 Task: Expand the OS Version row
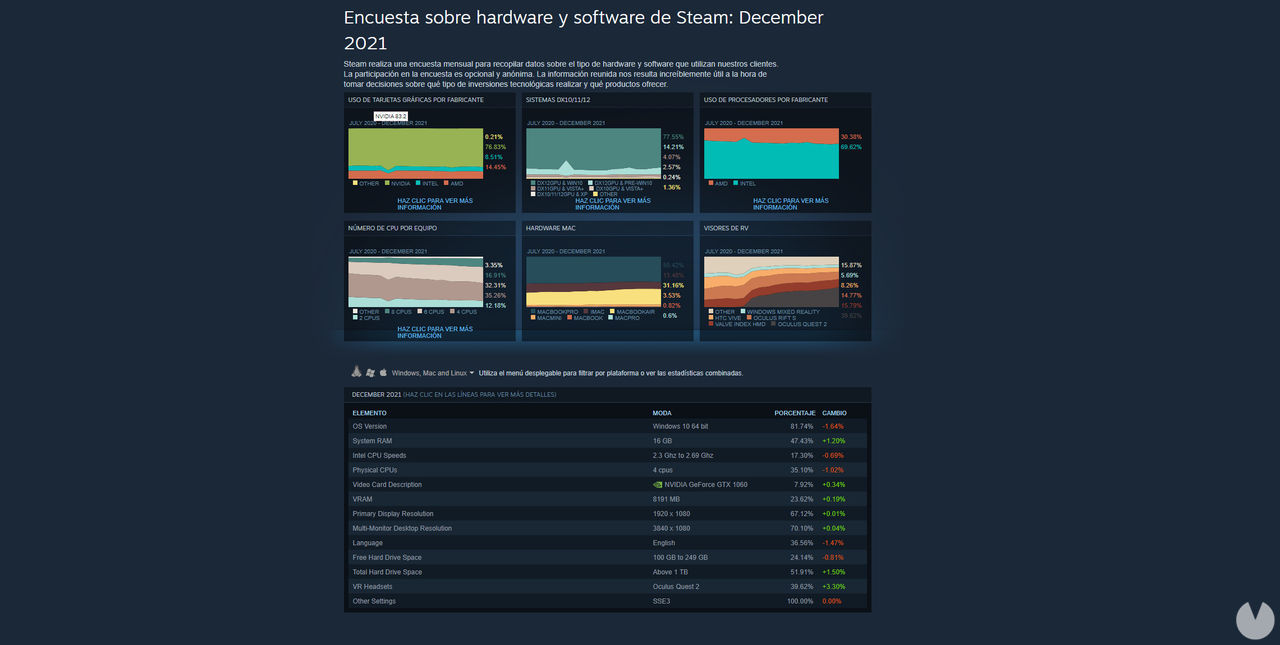point(607,426)
